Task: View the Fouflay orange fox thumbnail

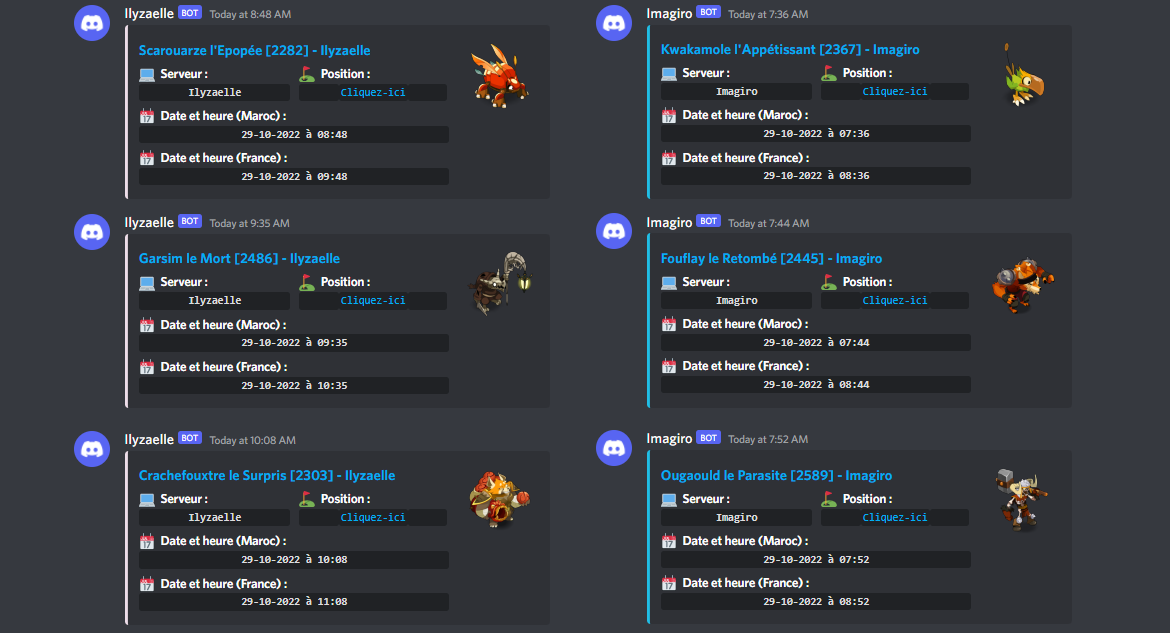Action: 1023,285
